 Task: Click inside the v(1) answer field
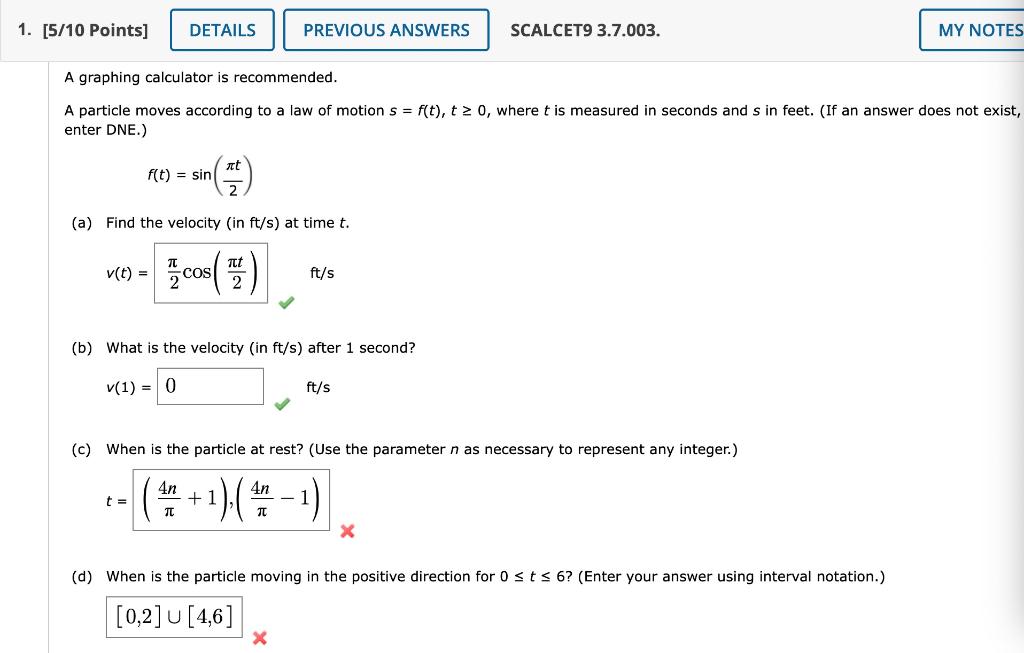pos(210,386)
